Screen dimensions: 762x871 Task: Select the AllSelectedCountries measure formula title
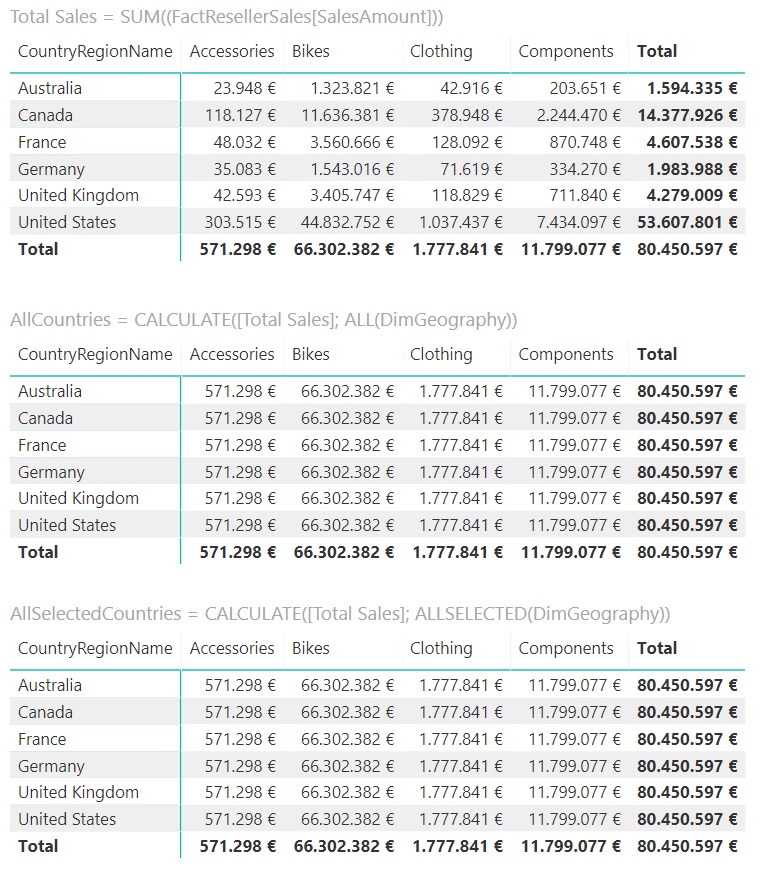[340, 614]
